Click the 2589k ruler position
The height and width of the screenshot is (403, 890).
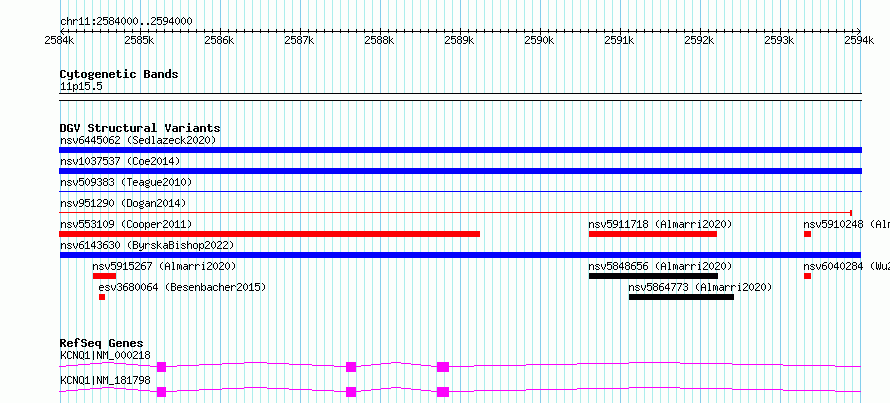[x=460, y=40]
